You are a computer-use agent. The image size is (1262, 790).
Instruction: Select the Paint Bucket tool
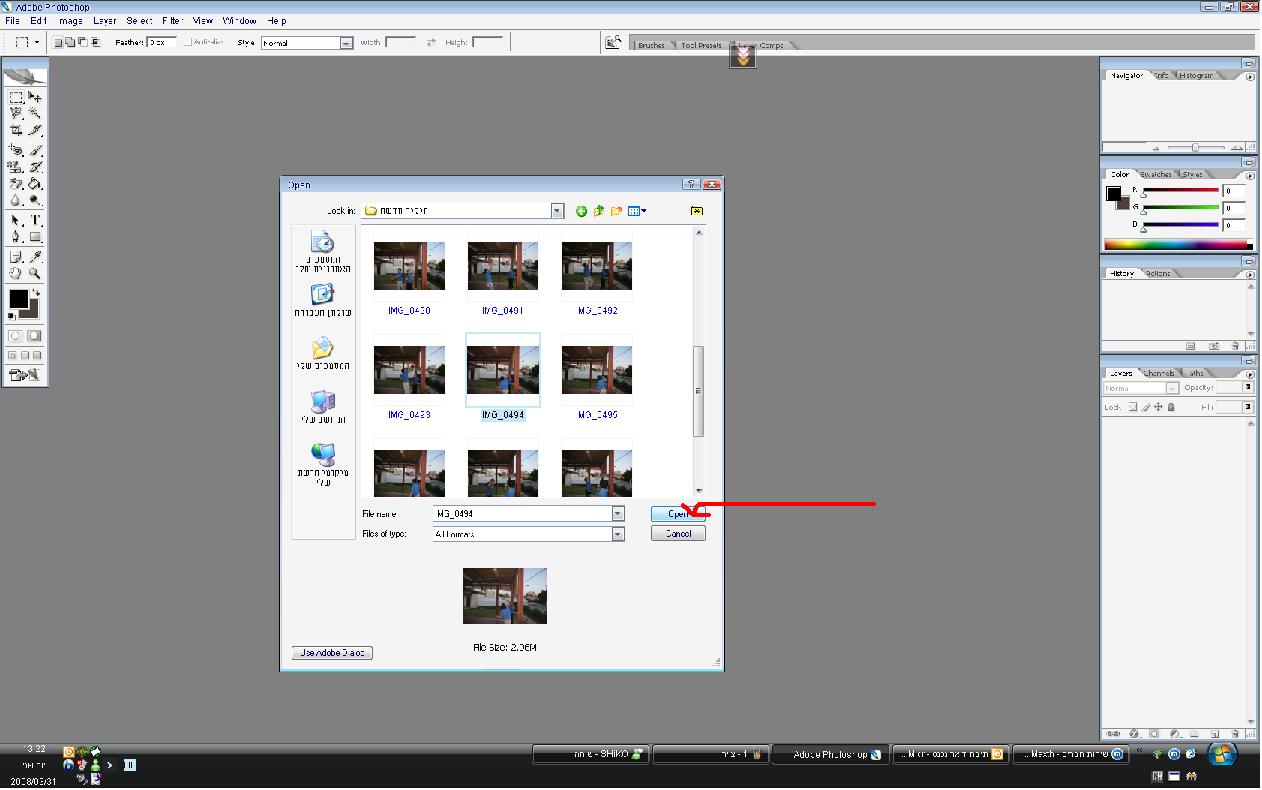[x=35, y=184]
